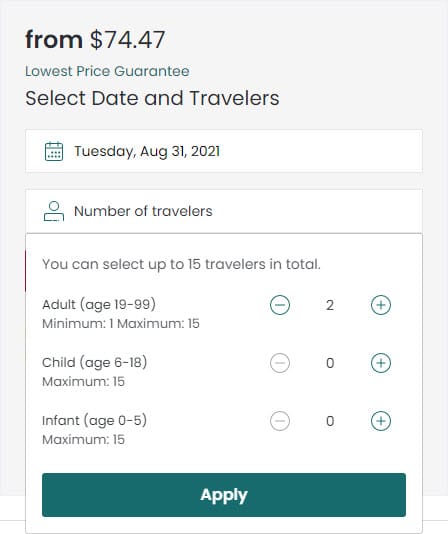Image resolution: width=448 pixels, height=534 pixels.
Task: Open the Lowest Price Guarantee link
Action: click(x=107, y=71)
